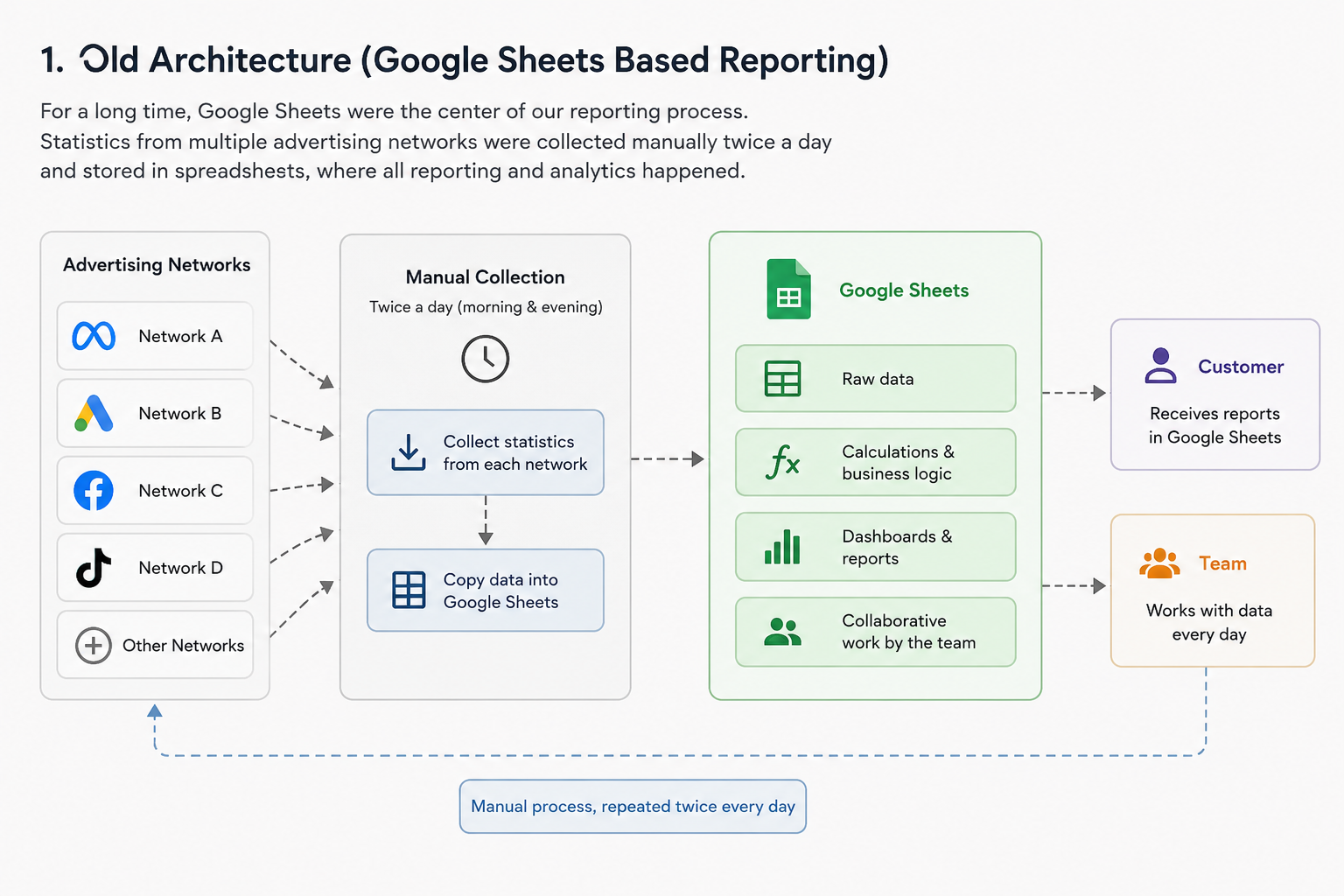The width and height of the screenshot is (1344, 896).
Task: Select the Network D card
Action: point(155,567)
